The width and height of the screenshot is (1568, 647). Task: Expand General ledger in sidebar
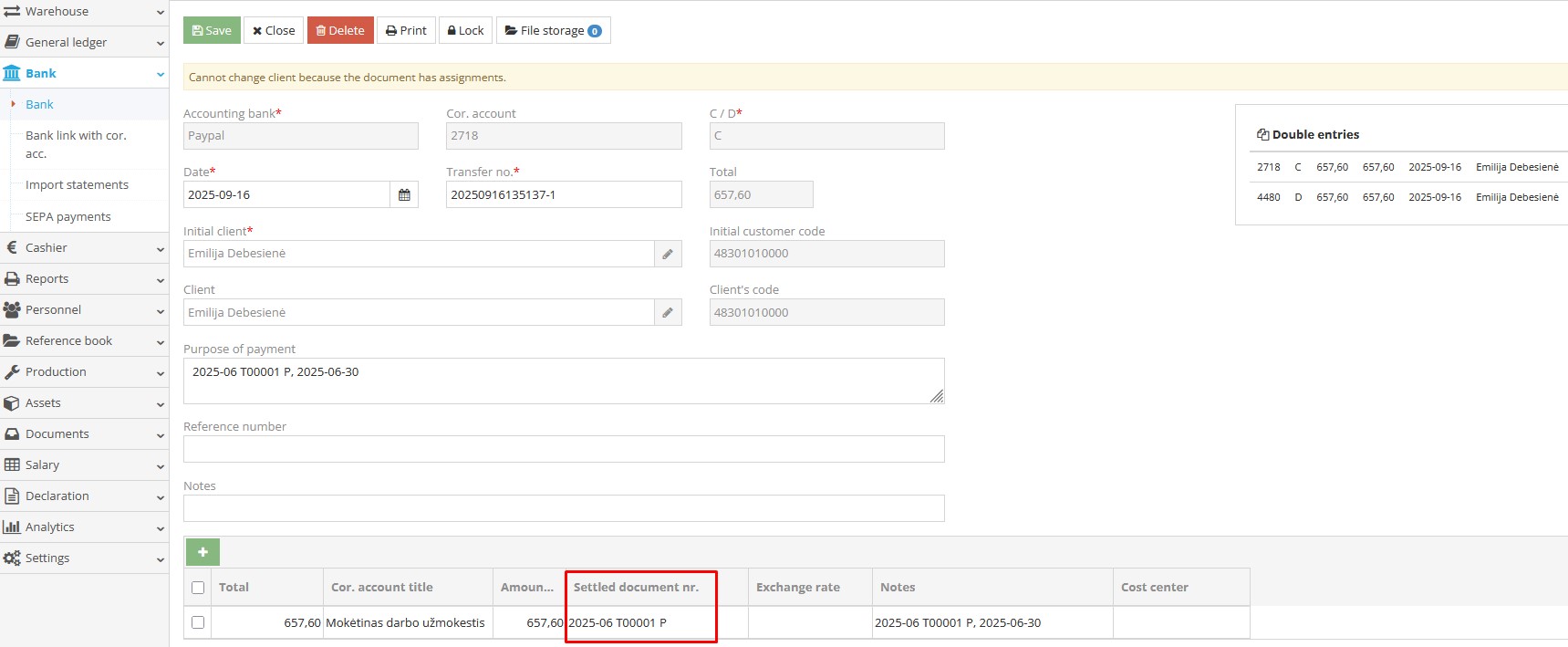point(84,42)
